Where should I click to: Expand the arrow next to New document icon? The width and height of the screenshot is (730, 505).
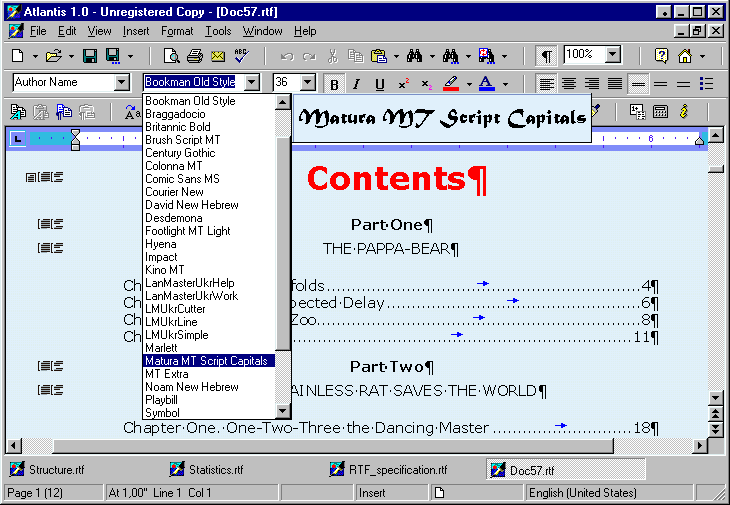point(35,56)
